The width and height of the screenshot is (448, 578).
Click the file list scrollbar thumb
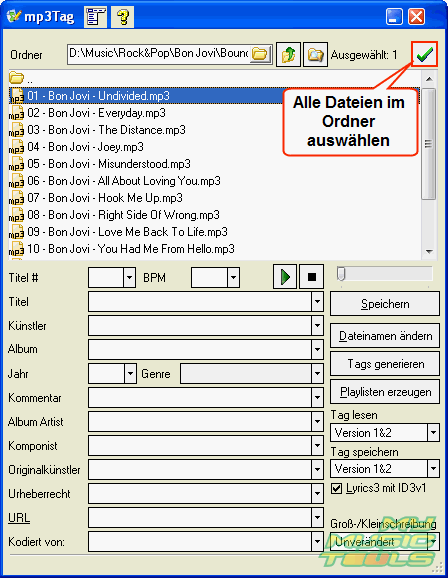click(428, 144)
